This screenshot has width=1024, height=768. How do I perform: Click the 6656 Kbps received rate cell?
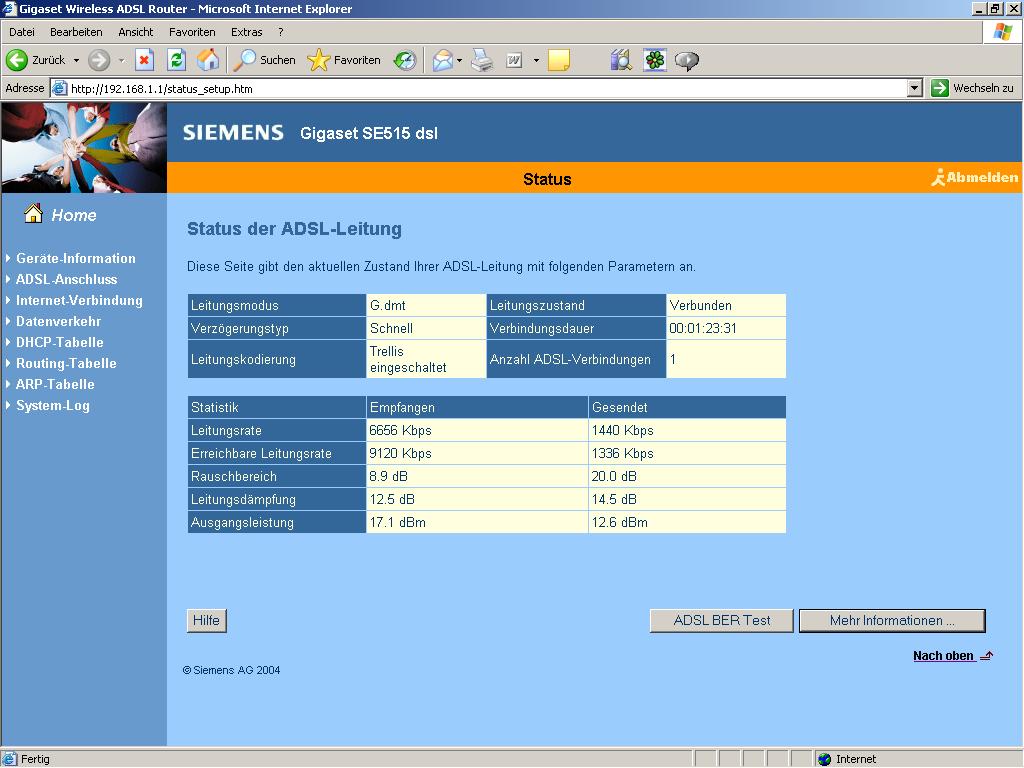[477, 430]
